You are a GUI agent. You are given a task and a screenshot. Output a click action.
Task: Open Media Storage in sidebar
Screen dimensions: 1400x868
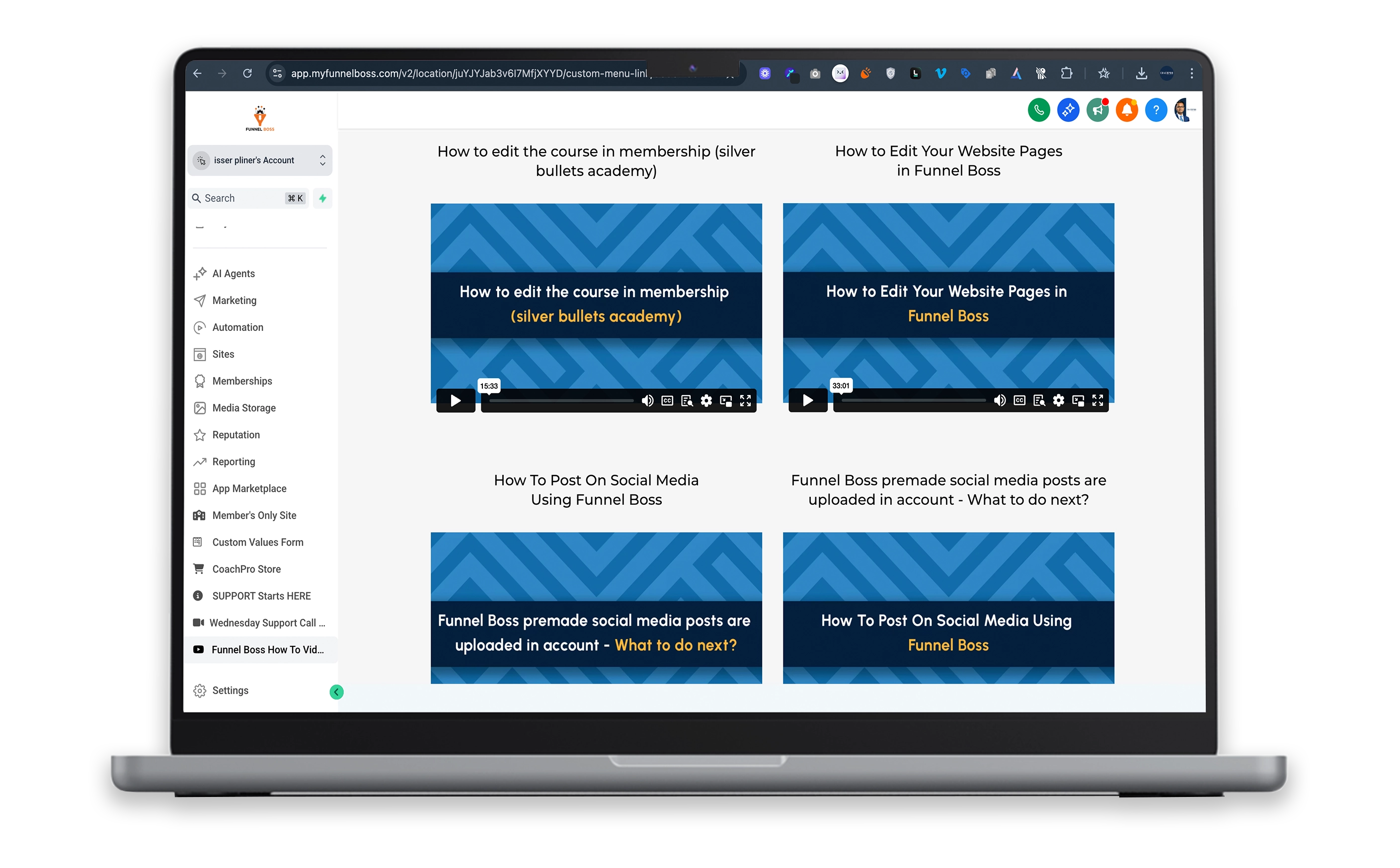point(243,407)
